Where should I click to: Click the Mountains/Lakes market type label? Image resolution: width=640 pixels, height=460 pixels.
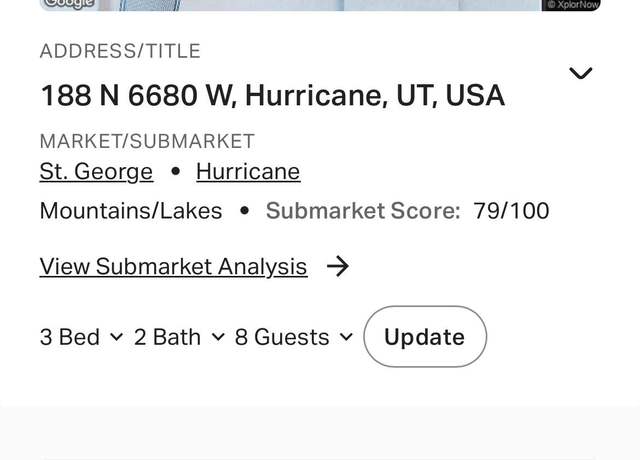click(x=131, y=211)
